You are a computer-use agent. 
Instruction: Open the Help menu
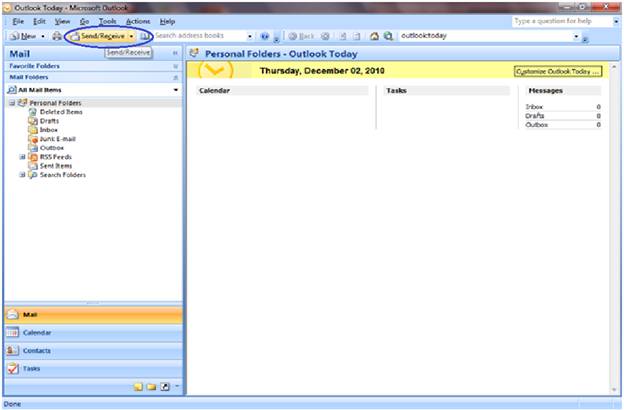(x=167, y=21)
